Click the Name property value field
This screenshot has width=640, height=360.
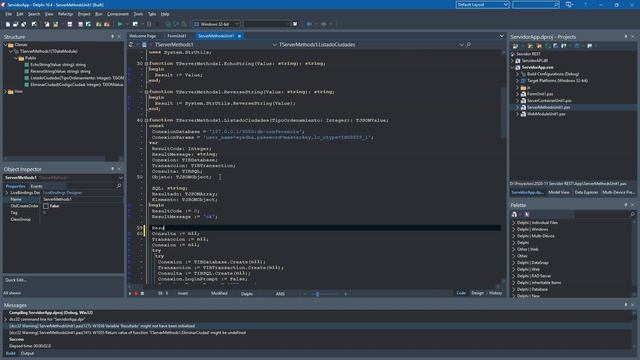[x=82, y=199]
